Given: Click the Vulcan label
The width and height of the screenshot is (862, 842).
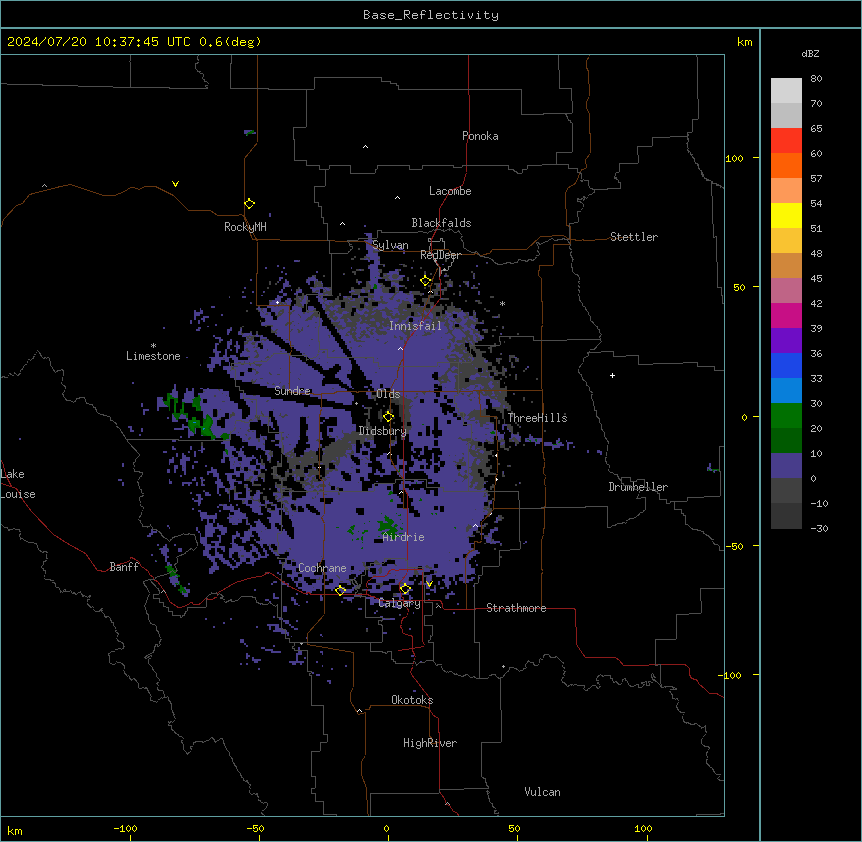Looking at the screenshot, I should (543, 792).
